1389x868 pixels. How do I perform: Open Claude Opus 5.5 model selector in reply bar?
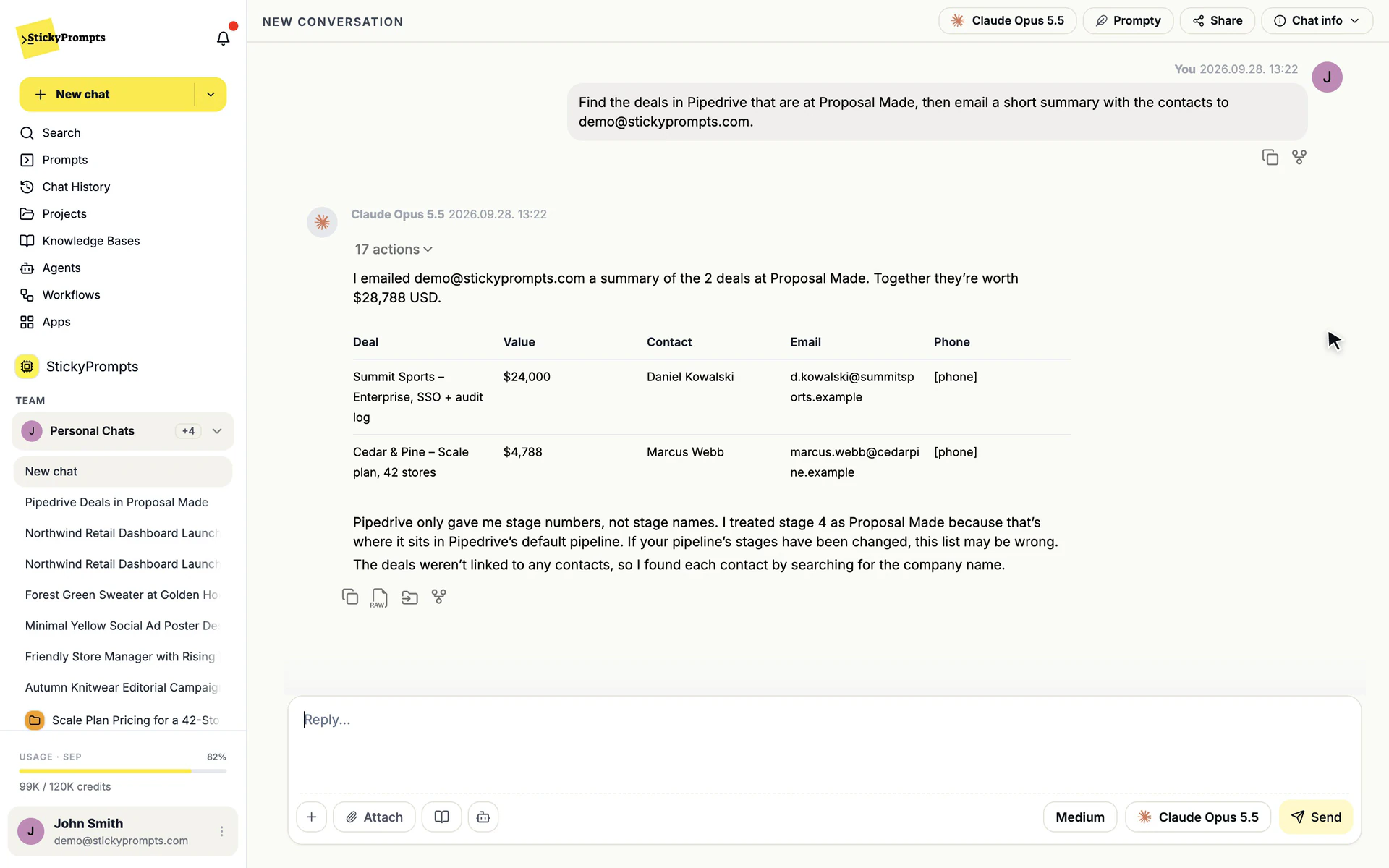1198,817
